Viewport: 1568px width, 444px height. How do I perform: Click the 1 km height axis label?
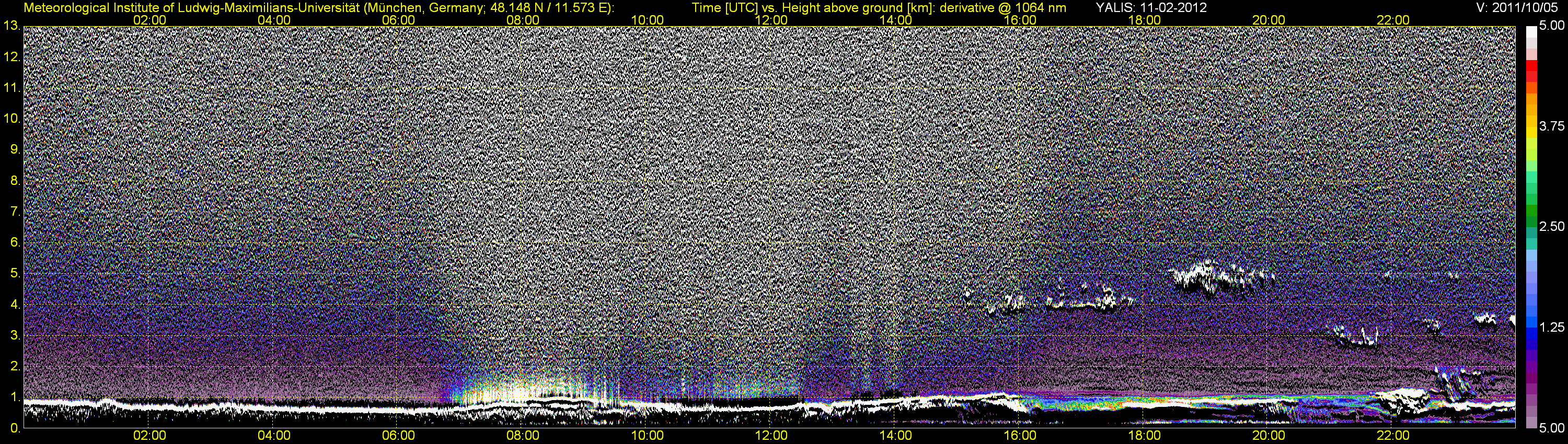pos(15,397)
